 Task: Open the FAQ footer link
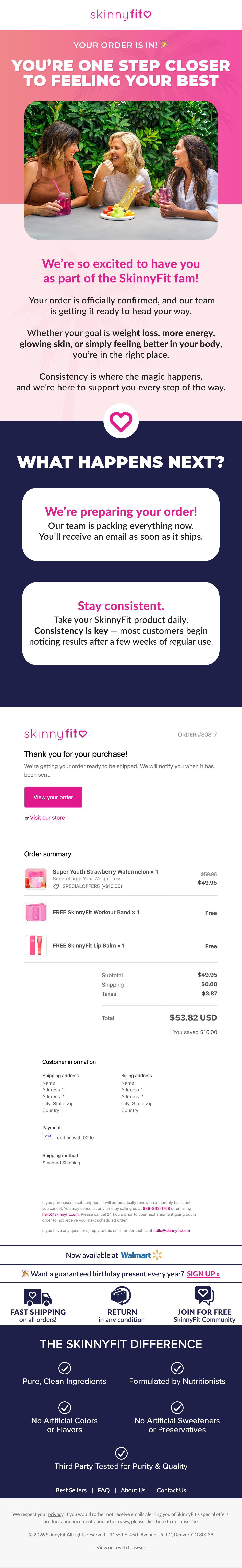104,1490
